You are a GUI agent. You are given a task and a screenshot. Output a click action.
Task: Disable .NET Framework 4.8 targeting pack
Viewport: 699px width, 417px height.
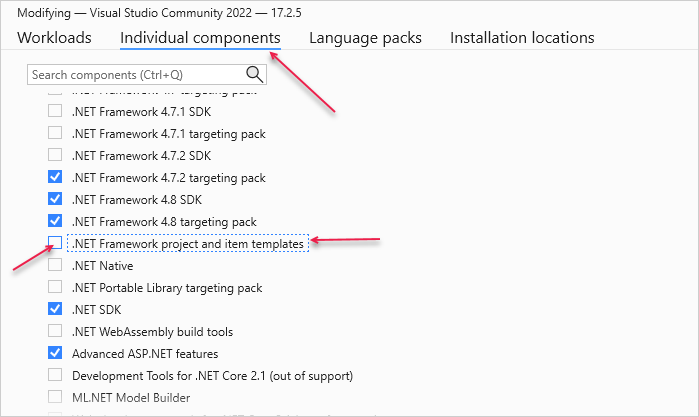55,221
